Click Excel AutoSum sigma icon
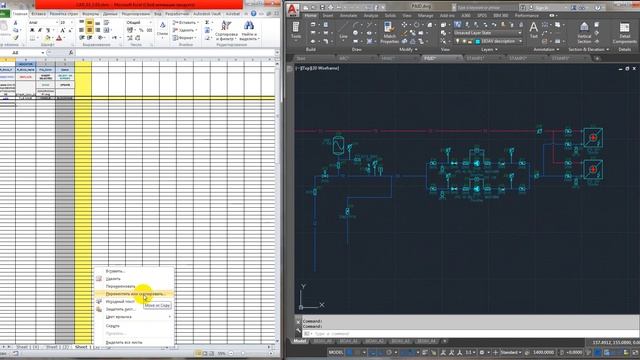640x360 pixels. (x=207, y=22)
